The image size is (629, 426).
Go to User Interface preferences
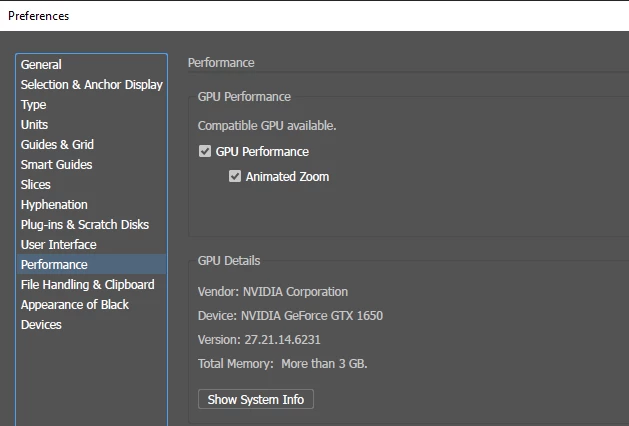pyautogui.click(x=59, y=245)
